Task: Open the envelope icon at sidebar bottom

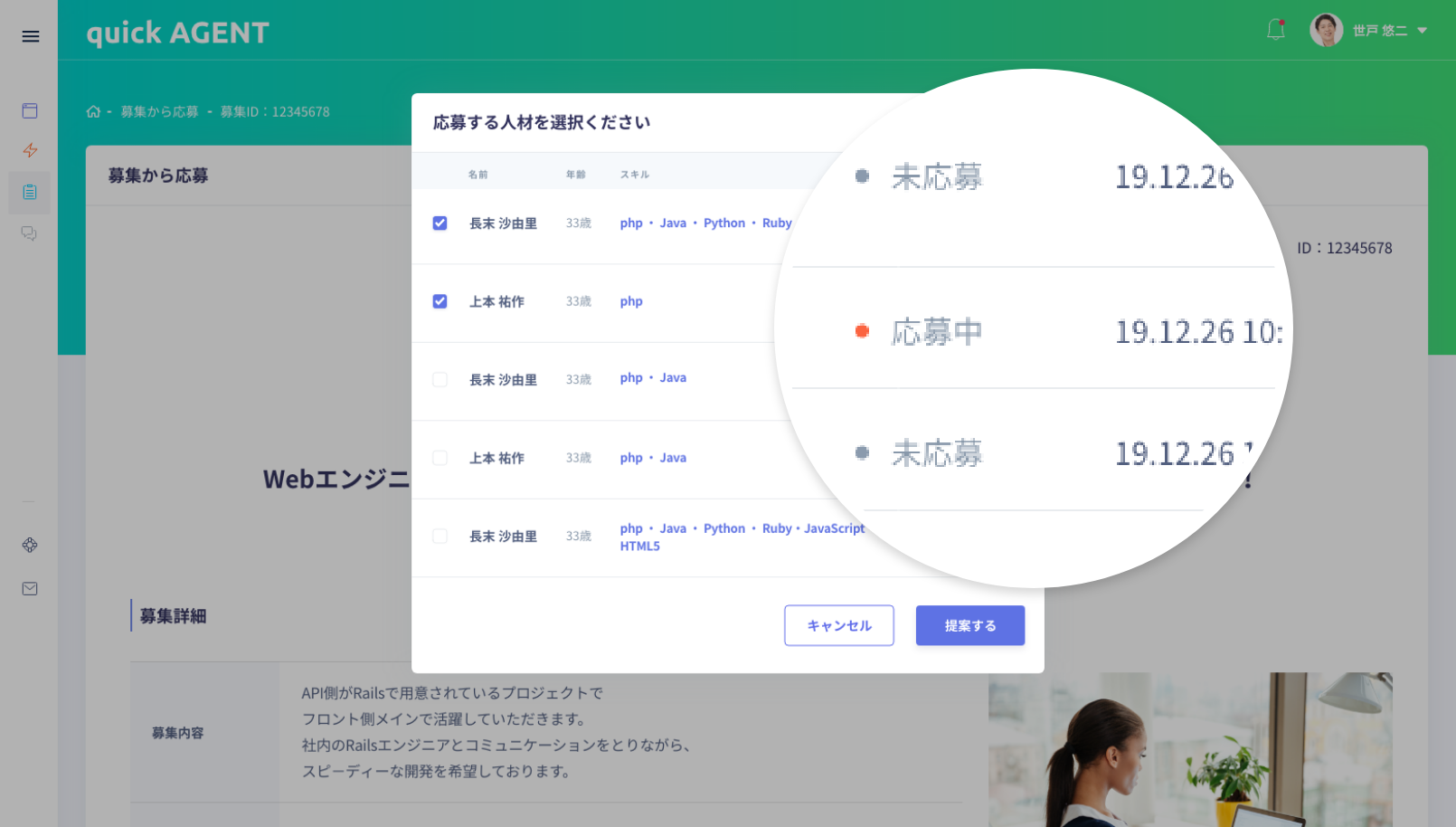Action: click(30, 588)
